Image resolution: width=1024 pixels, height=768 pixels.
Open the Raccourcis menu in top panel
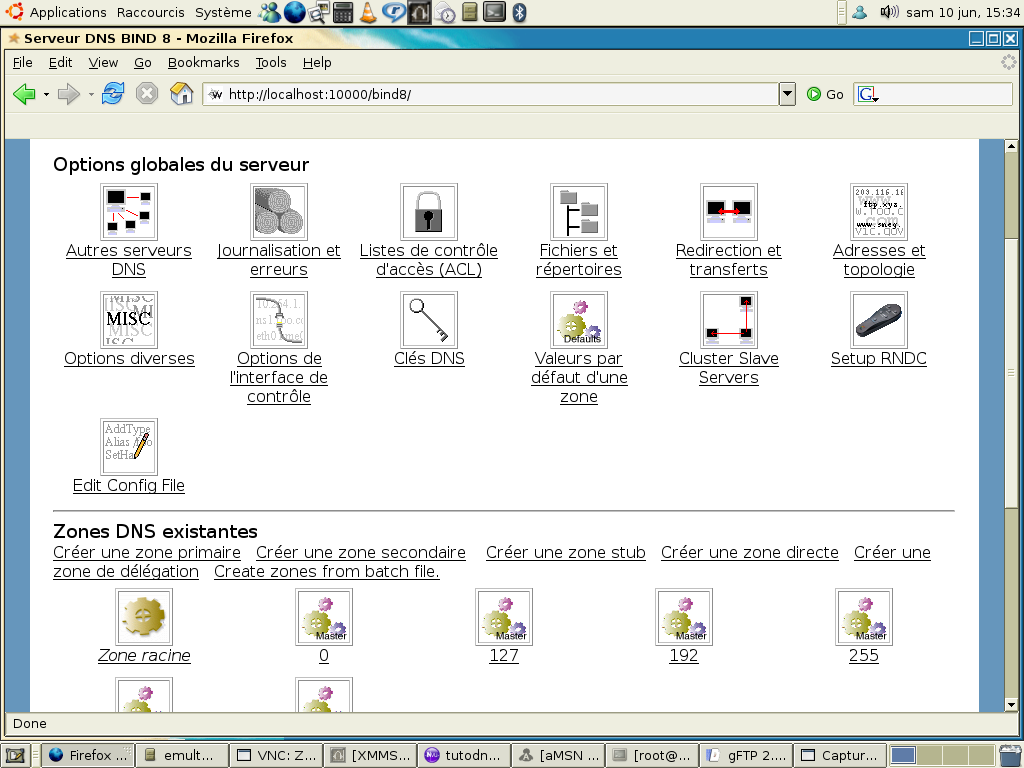click(151, 12)
